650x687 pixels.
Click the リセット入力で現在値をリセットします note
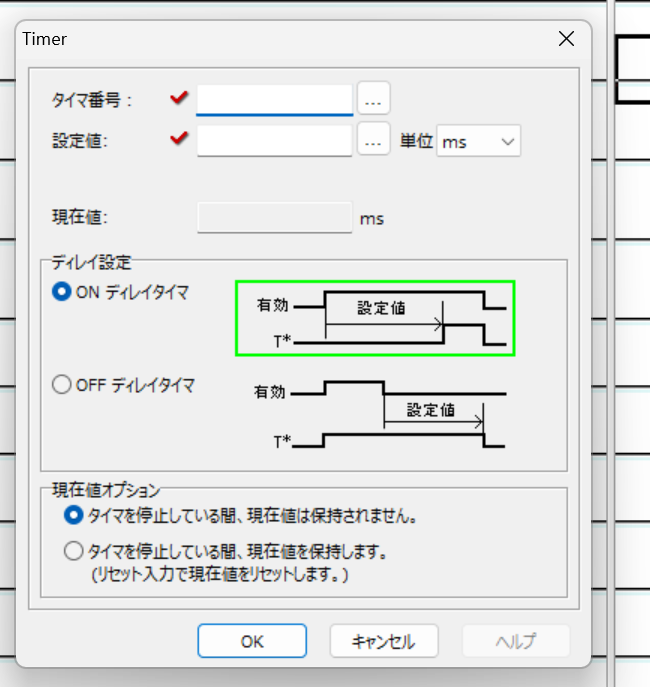pyautogui.click(x=219, y=574)
